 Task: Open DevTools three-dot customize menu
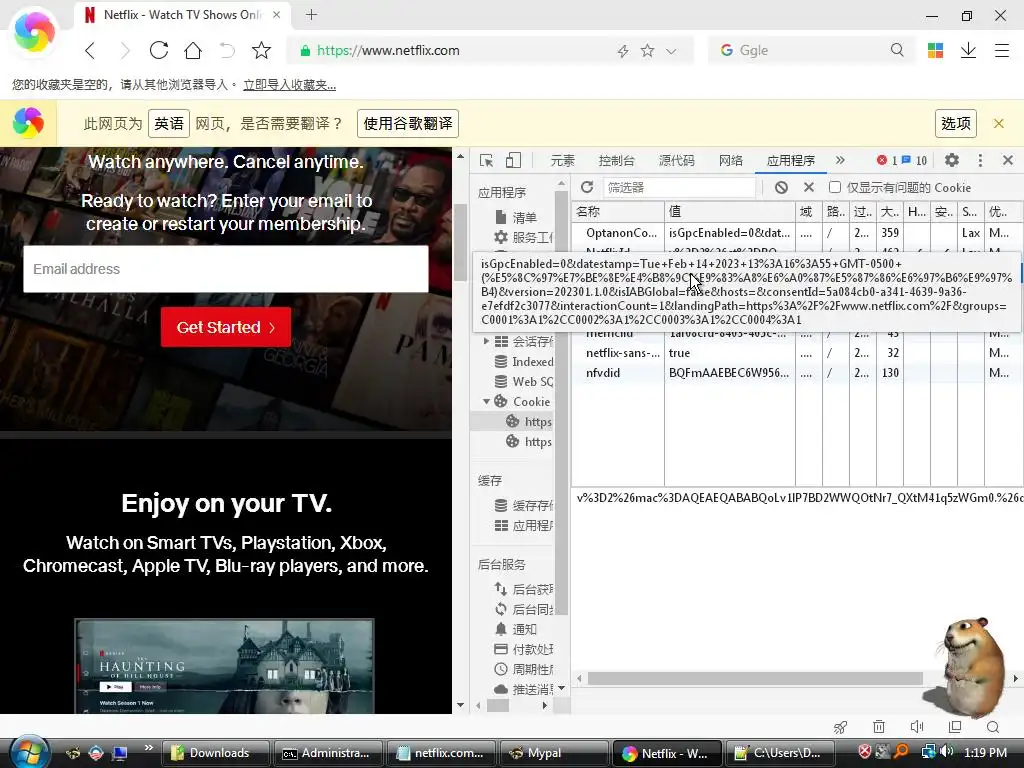point(980,160)
